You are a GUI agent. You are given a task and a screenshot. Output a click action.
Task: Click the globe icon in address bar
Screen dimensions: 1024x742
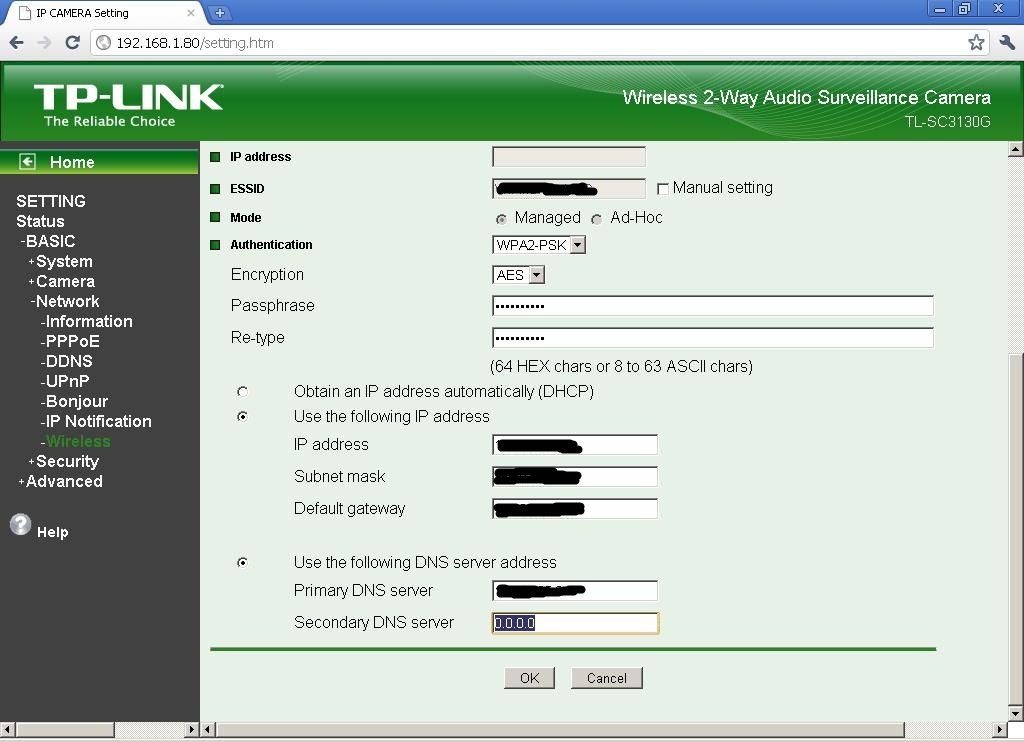[x=103, y=42]
